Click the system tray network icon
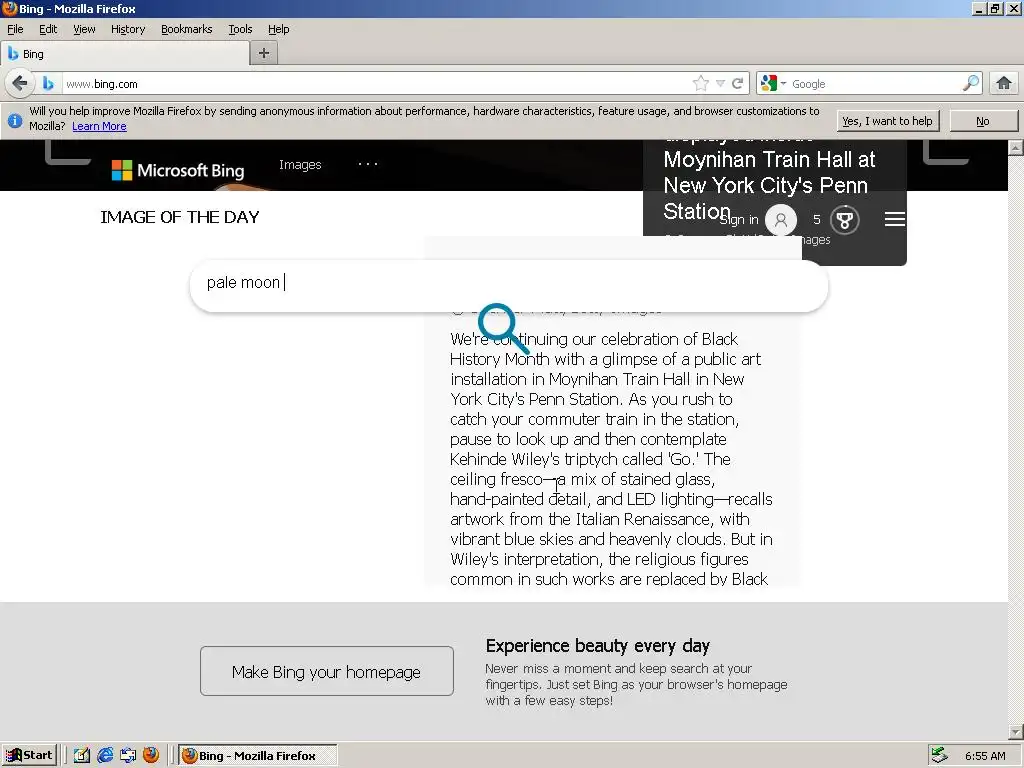This screenshot has width=1024, height=768. (x=939, y=756)
